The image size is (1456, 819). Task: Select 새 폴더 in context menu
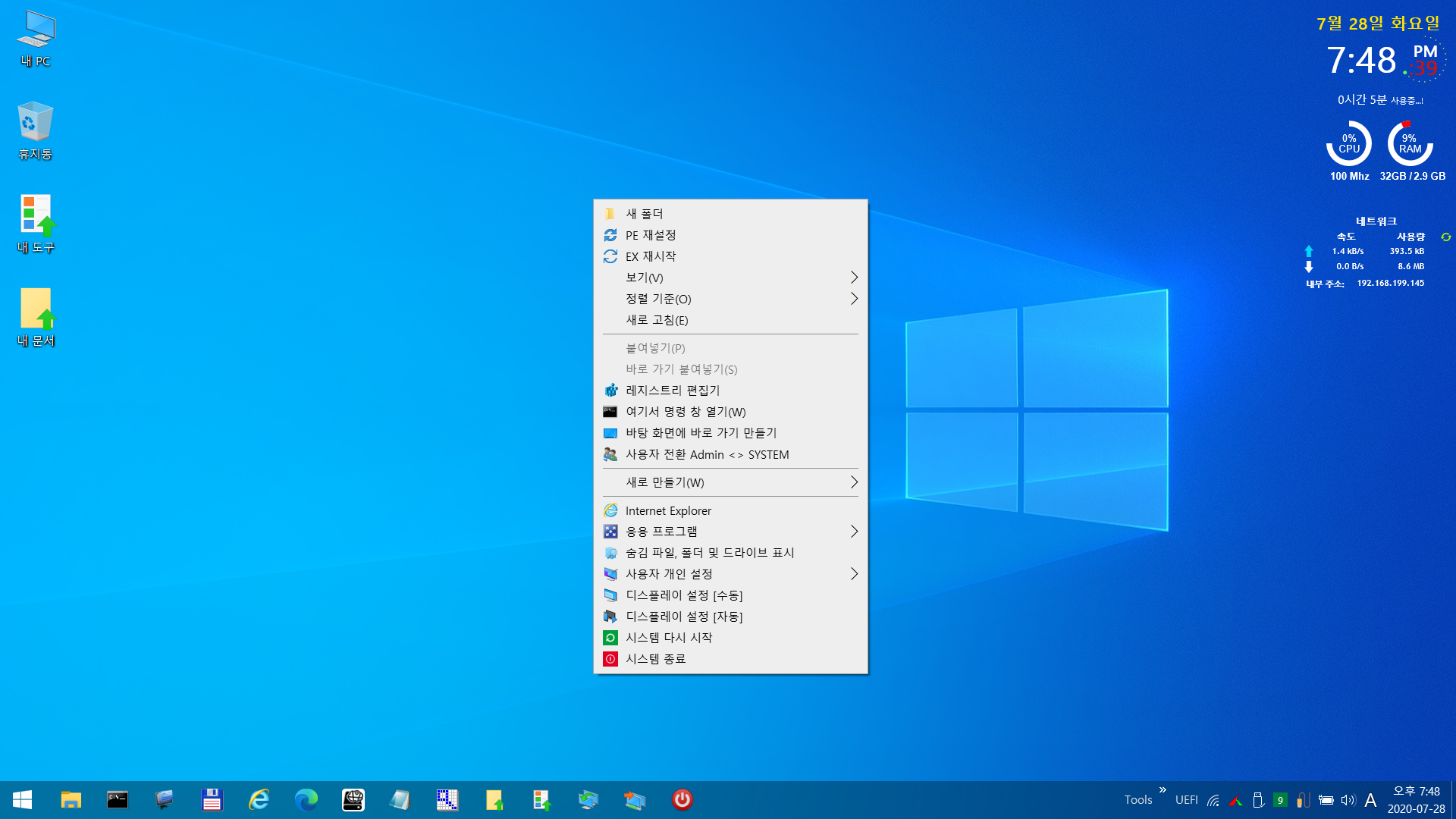730,214
